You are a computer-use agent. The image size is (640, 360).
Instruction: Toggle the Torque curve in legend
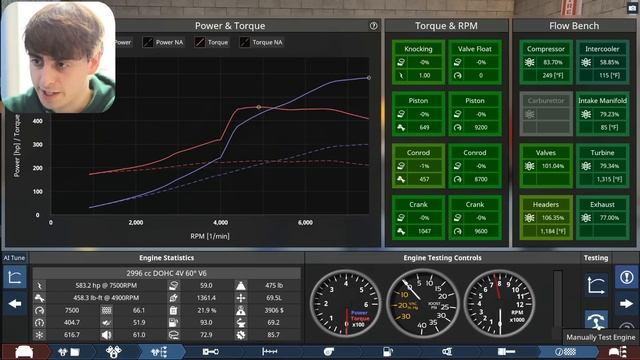click(211, 42)
